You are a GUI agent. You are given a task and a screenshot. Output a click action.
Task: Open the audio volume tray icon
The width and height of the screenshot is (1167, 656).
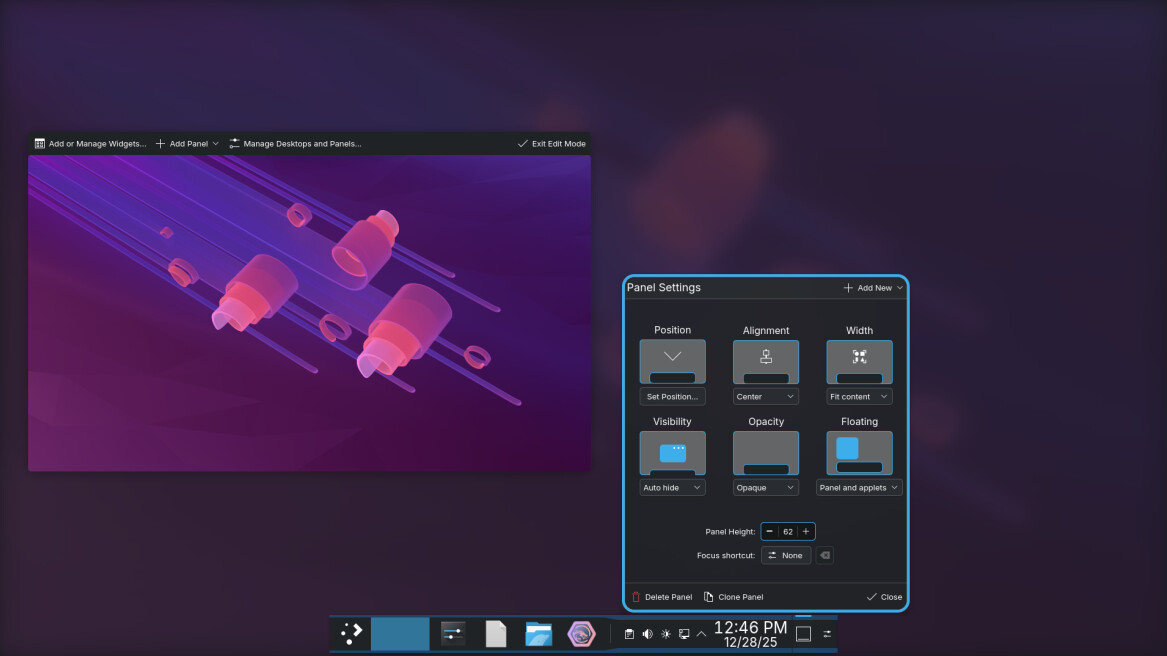pyautogui.click(x=647, y=634)
